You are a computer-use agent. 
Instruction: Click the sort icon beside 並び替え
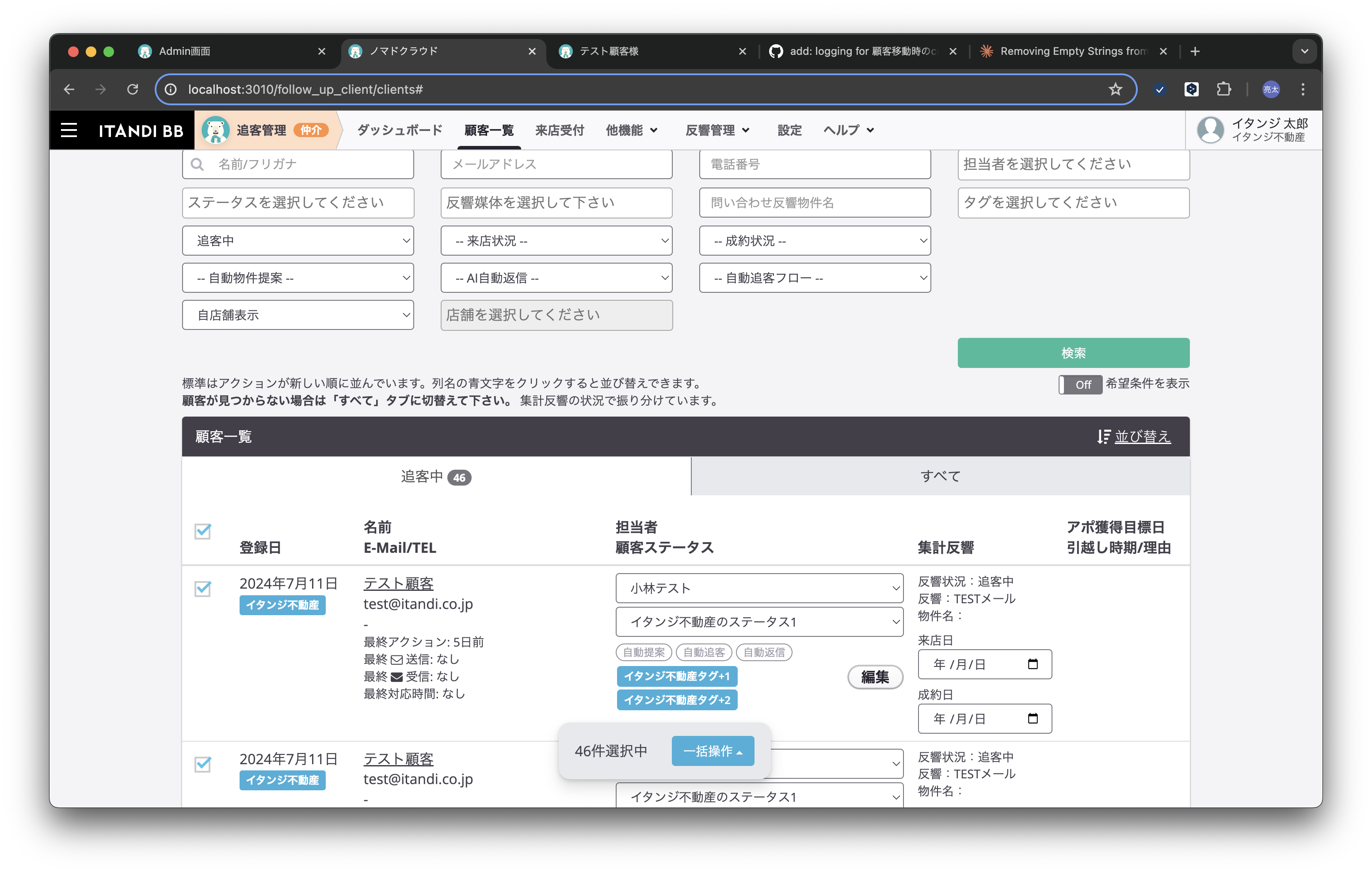tap(1104, 437)
